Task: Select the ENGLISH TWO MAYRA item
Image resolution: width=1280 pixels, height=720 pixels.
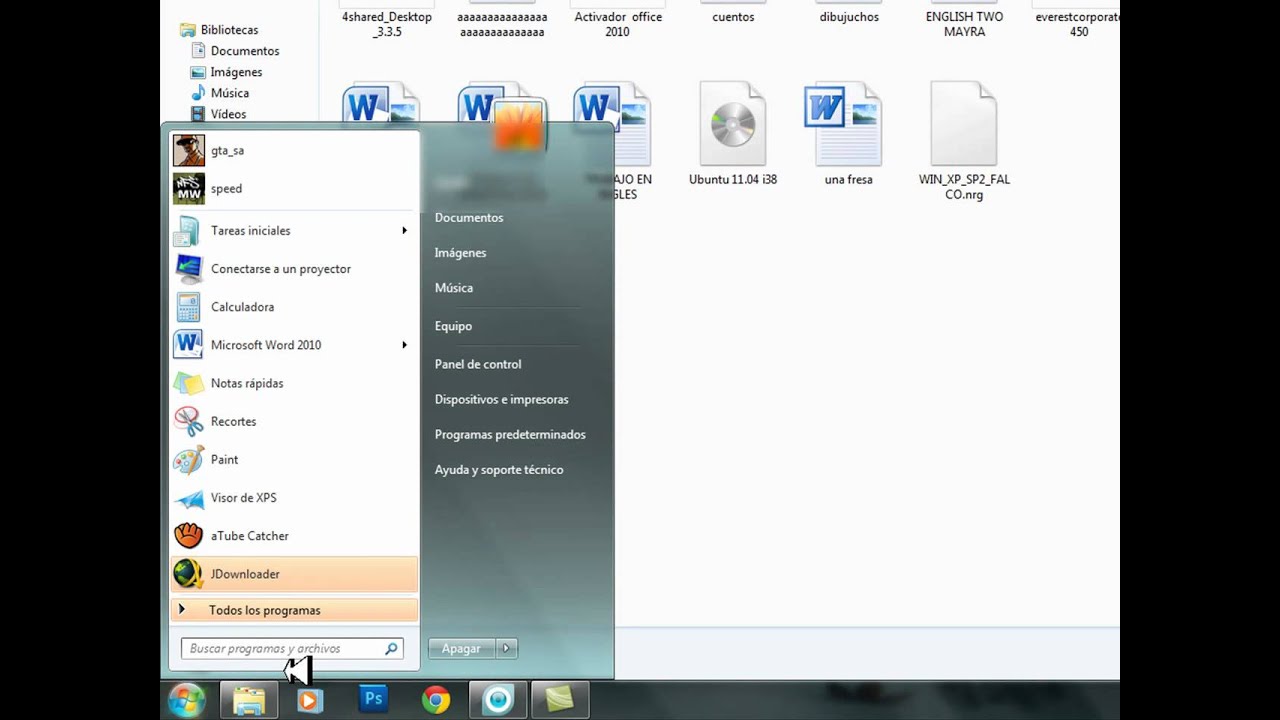Action: [x=964, y=24]
